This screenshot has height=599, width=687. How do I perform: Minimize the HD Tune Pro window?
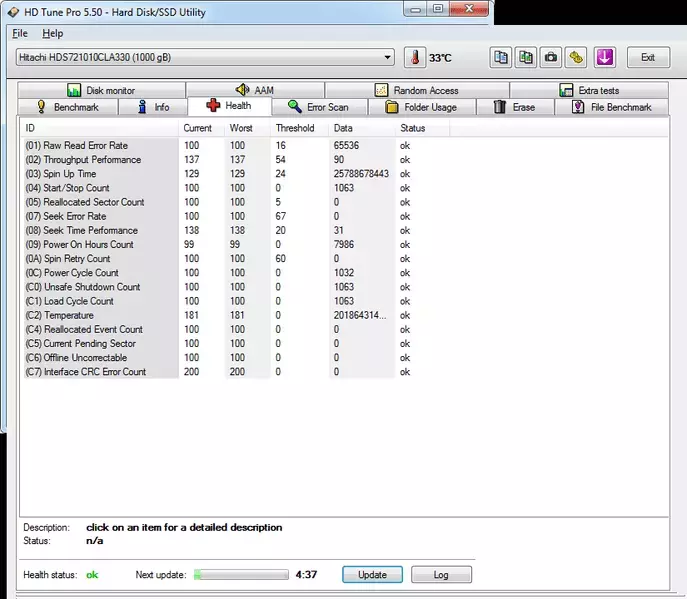415,9
